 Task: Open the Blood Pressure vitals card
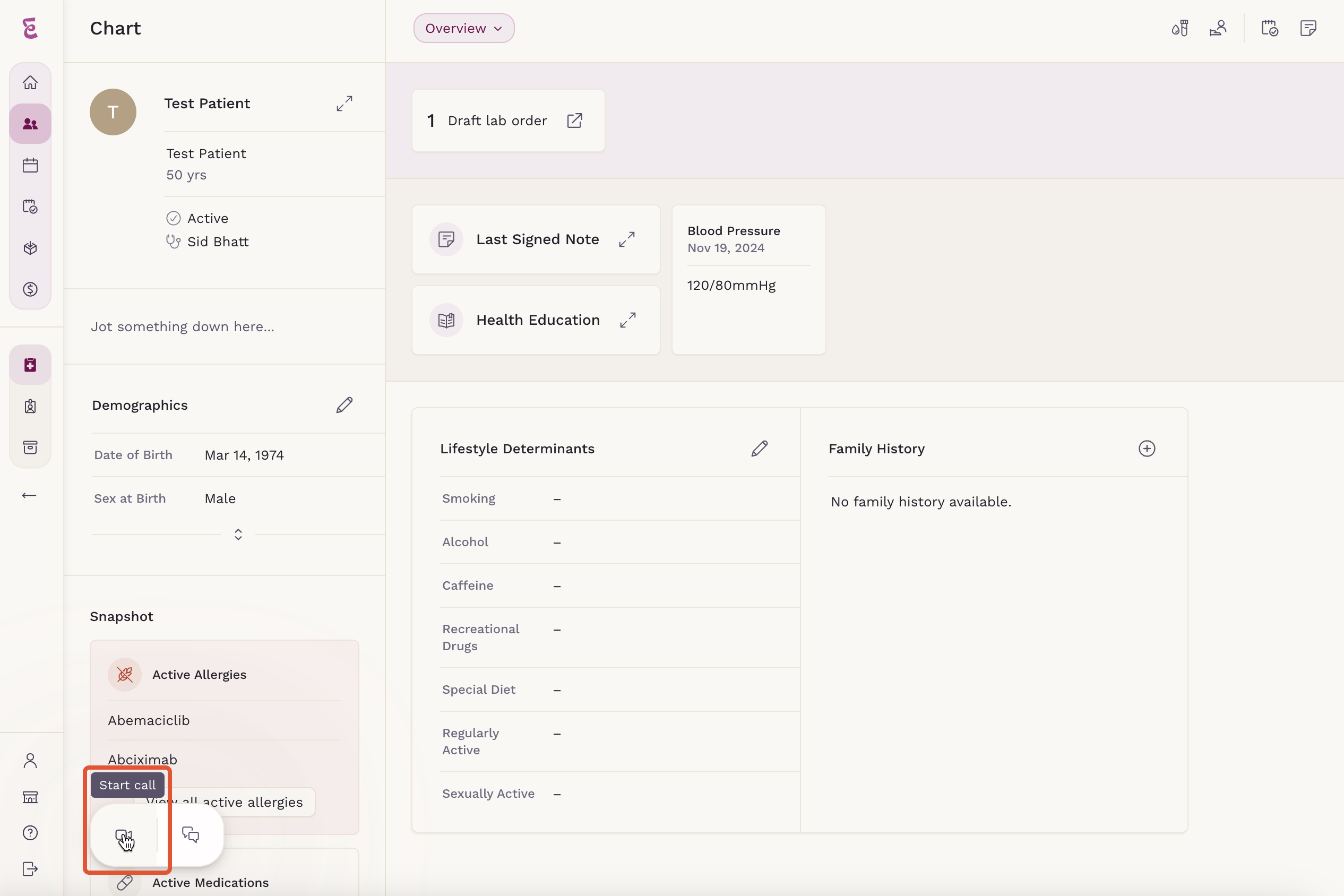pyautogui.click(x=748, y=279)
